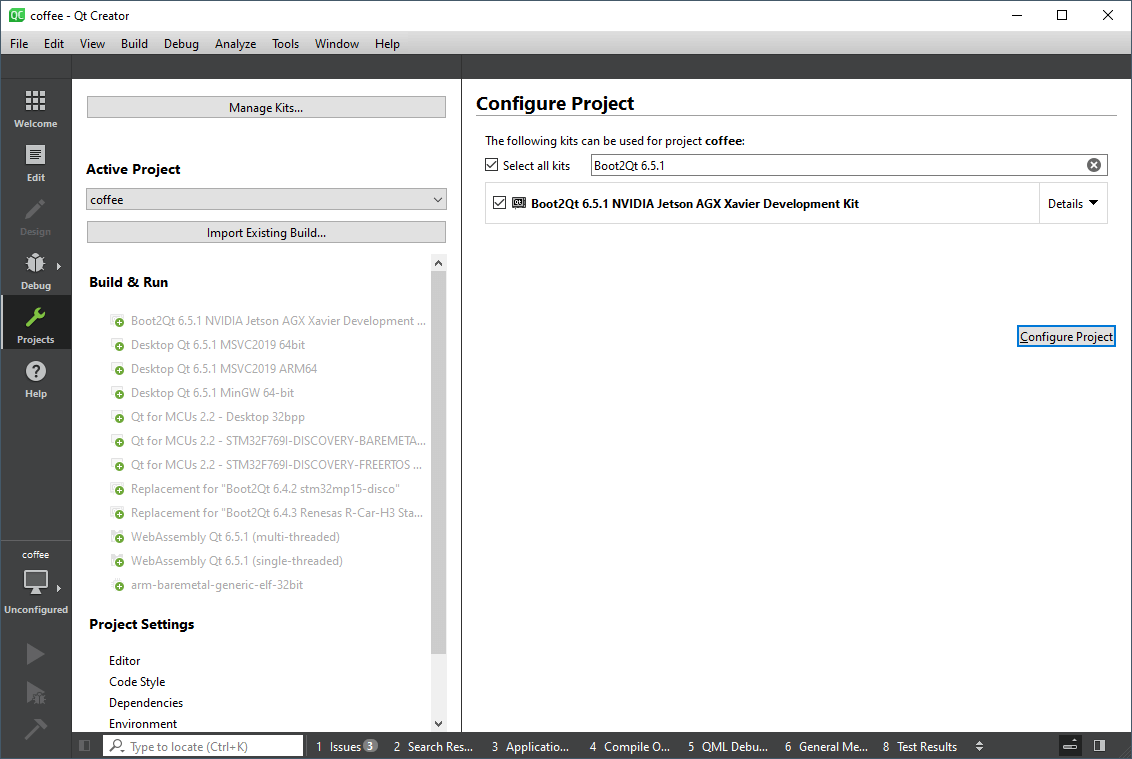The height and width of the screenshot is (759, 1132).
Task: Uncheck the Boot2Qt NVIDIA Jetson kit
Action: pos(500,203)
